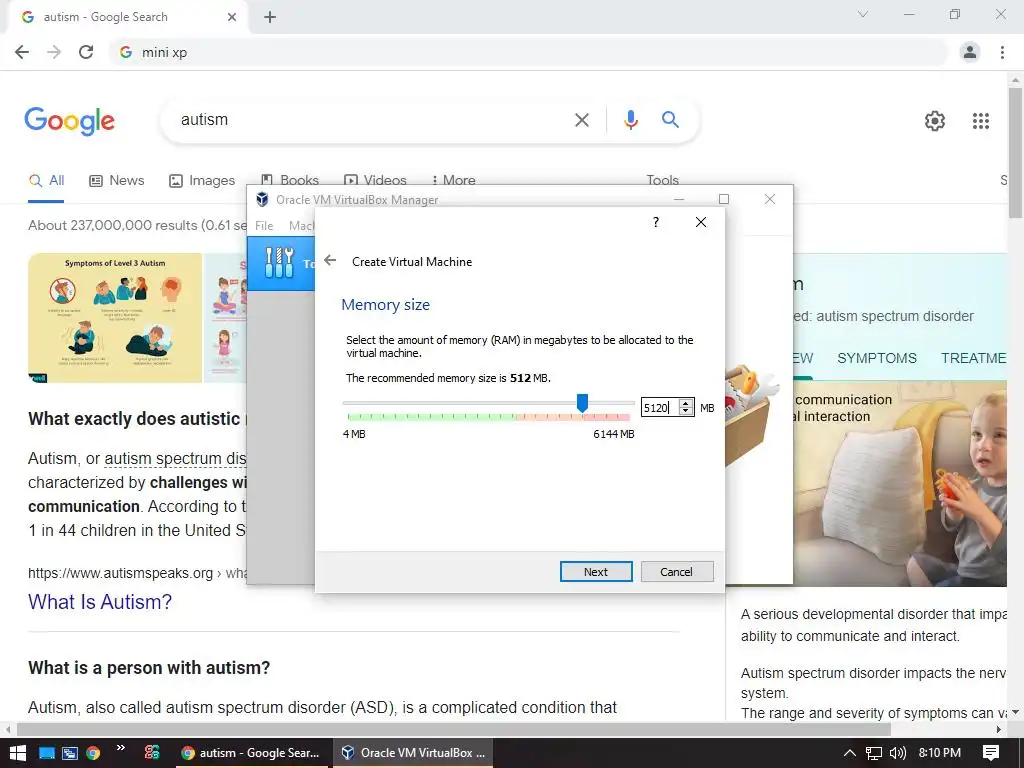1024x768 pixels.
Task: Open the File menu in VirtualBox Manager
Action: tap(264, 225)
